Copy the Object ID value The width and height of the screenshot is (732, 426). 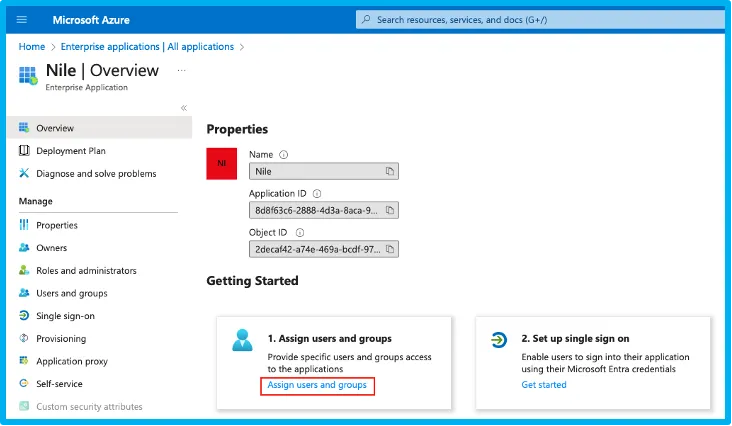coord(390,249)
